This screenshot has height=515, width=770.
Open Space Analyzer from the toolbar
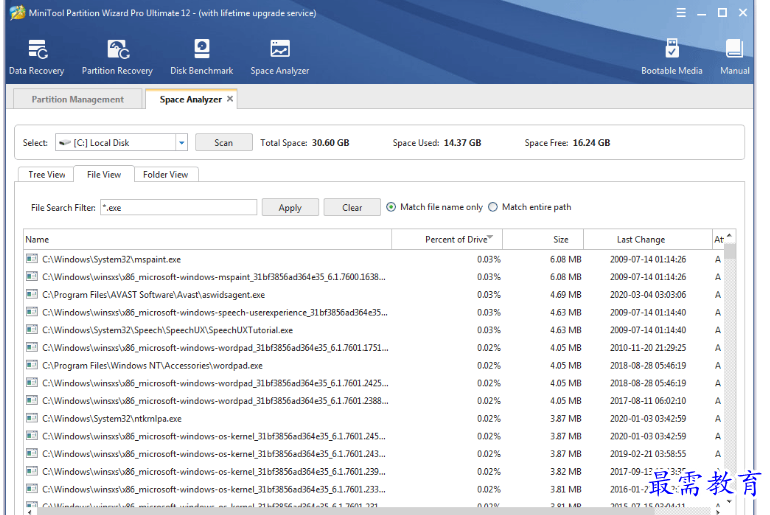click(280, 57)
